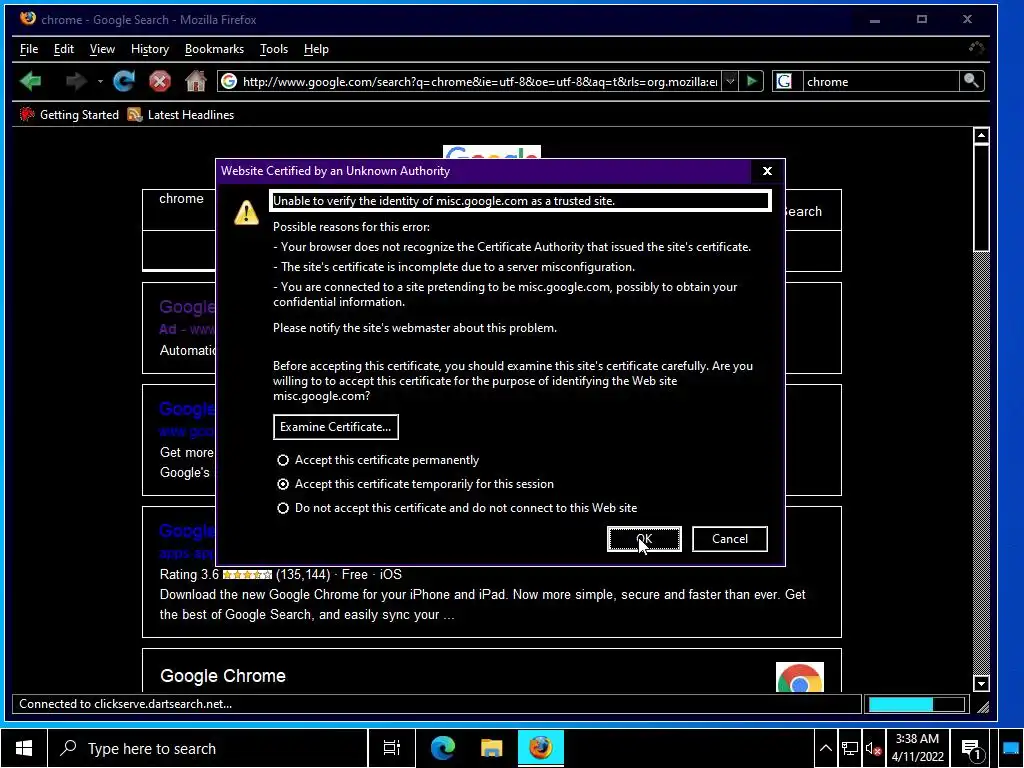The height and width of the screenshot is (768, 1024).
Task: Select Do not accept this certificate
Action: point(457,508)
